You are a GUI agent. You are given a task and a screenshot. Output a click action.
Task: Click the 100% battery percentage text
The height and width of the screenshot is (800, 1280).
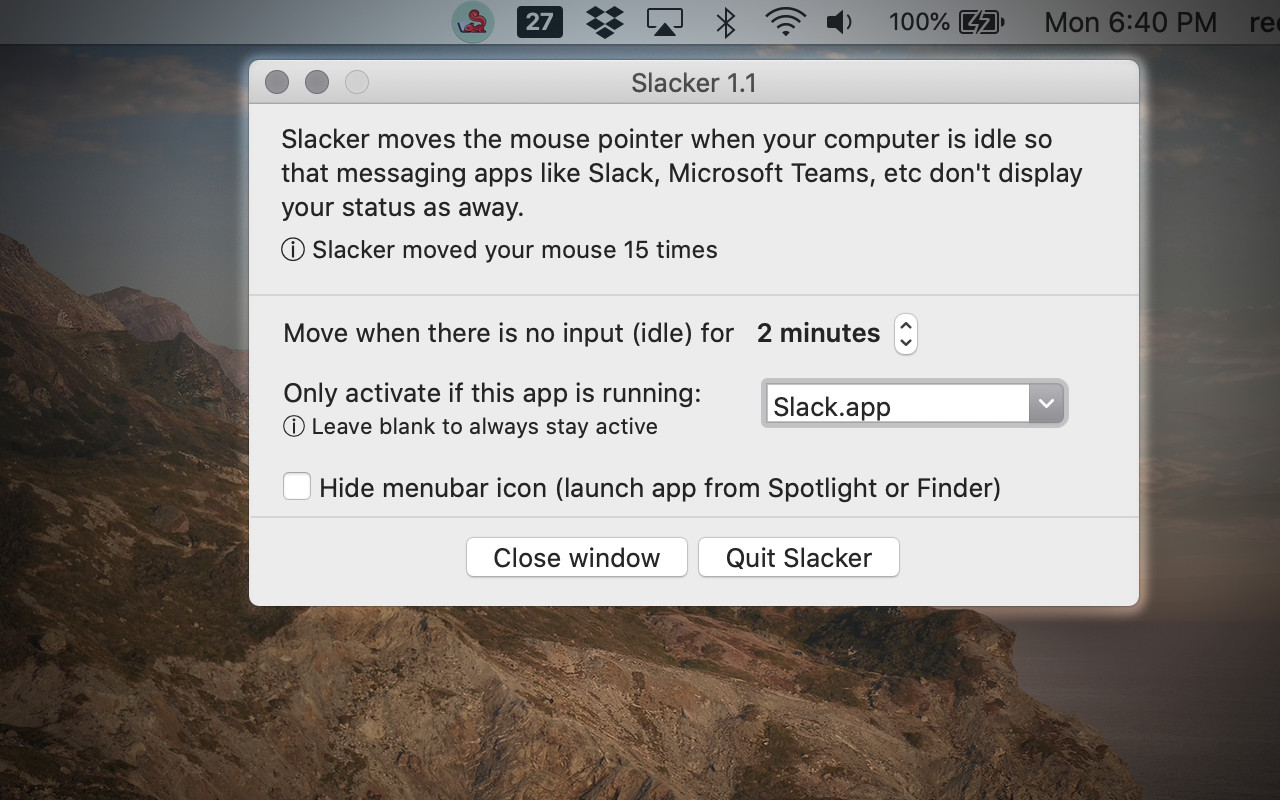point(919,21)
